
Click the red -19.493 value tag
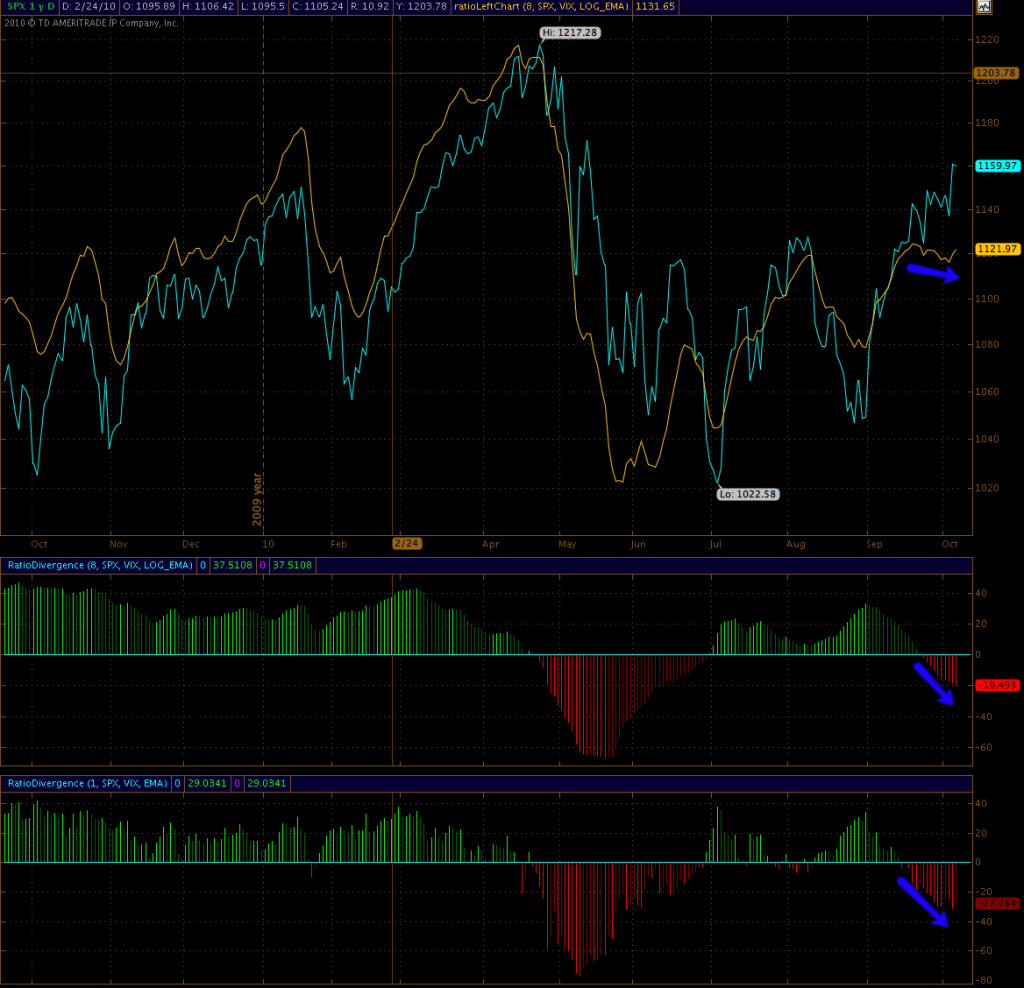click(x=996, y=685)
